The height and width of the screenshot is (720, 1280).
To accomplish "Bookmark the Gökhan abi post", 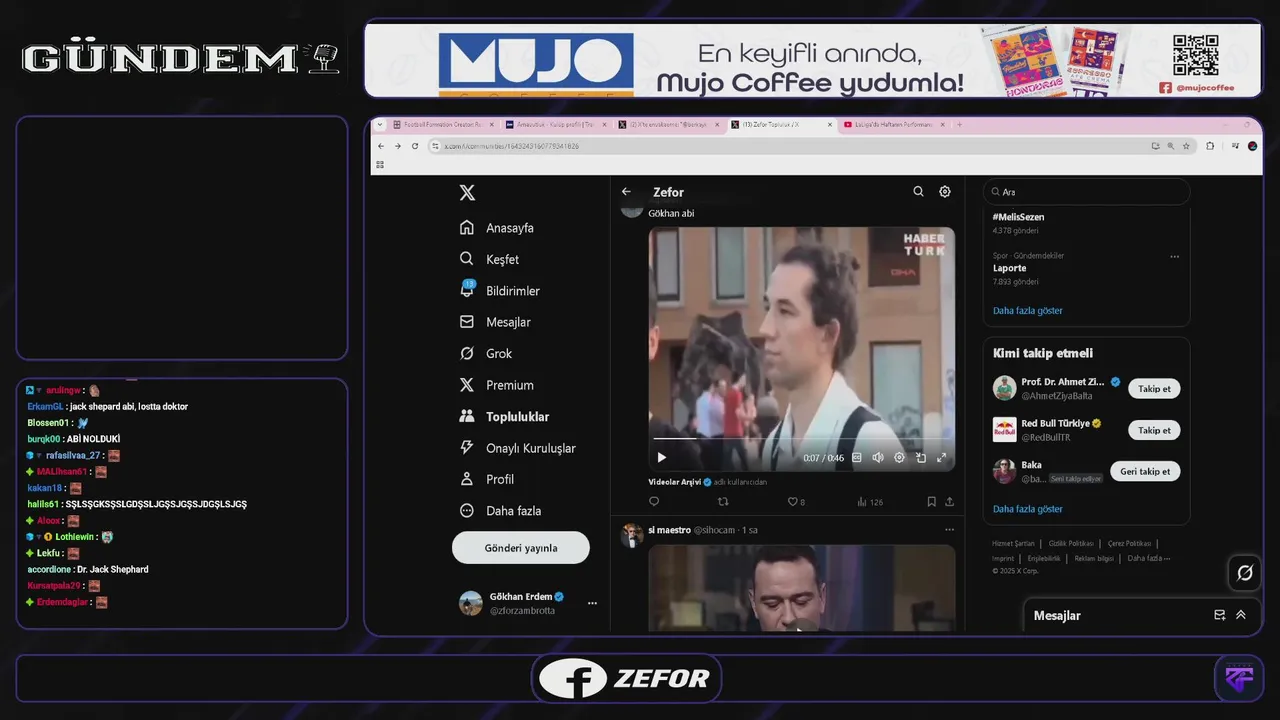I will point(931,502).
